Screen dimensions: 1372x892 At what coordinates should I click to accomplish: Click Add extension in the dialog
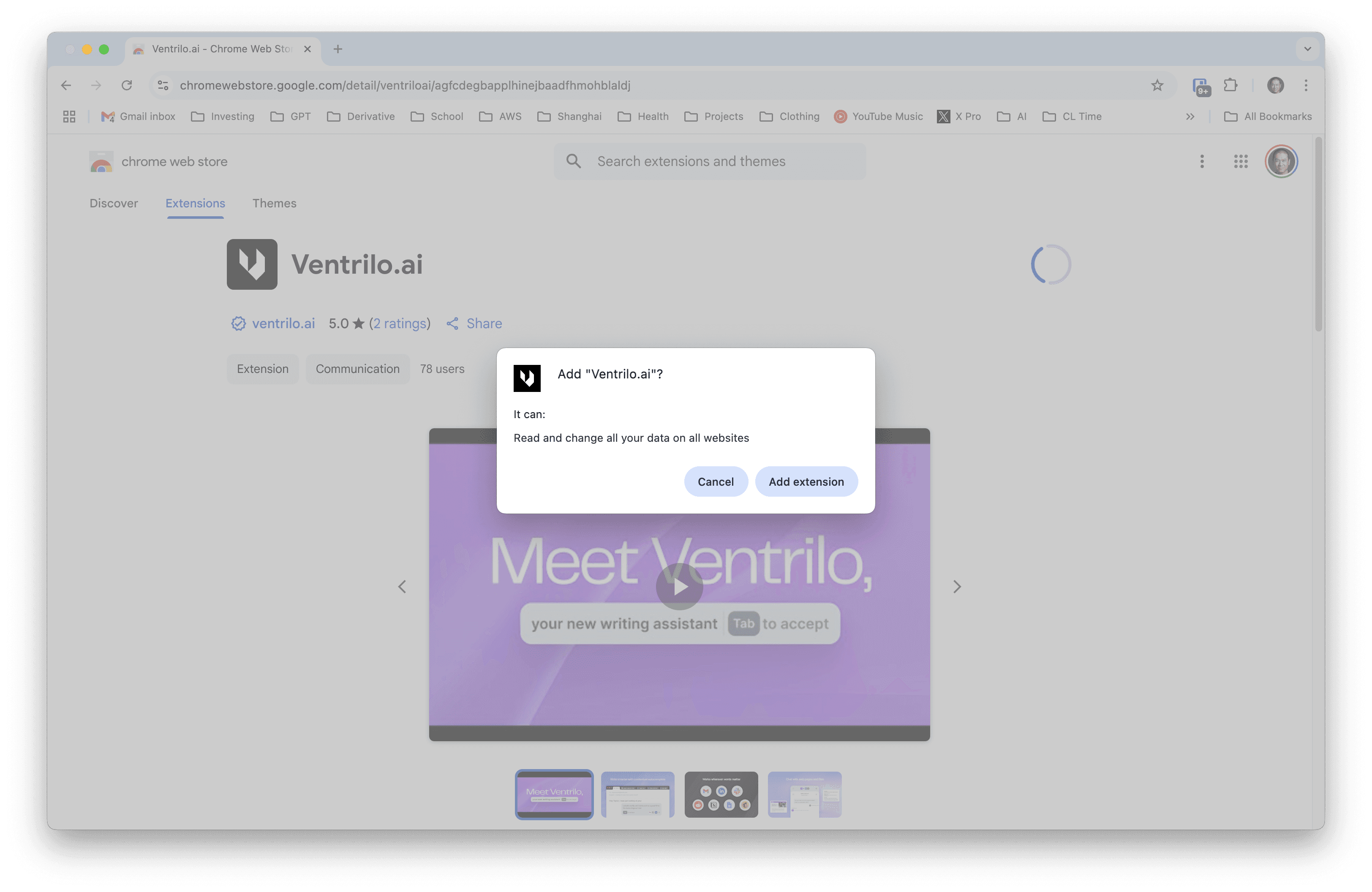pos(806,481)
